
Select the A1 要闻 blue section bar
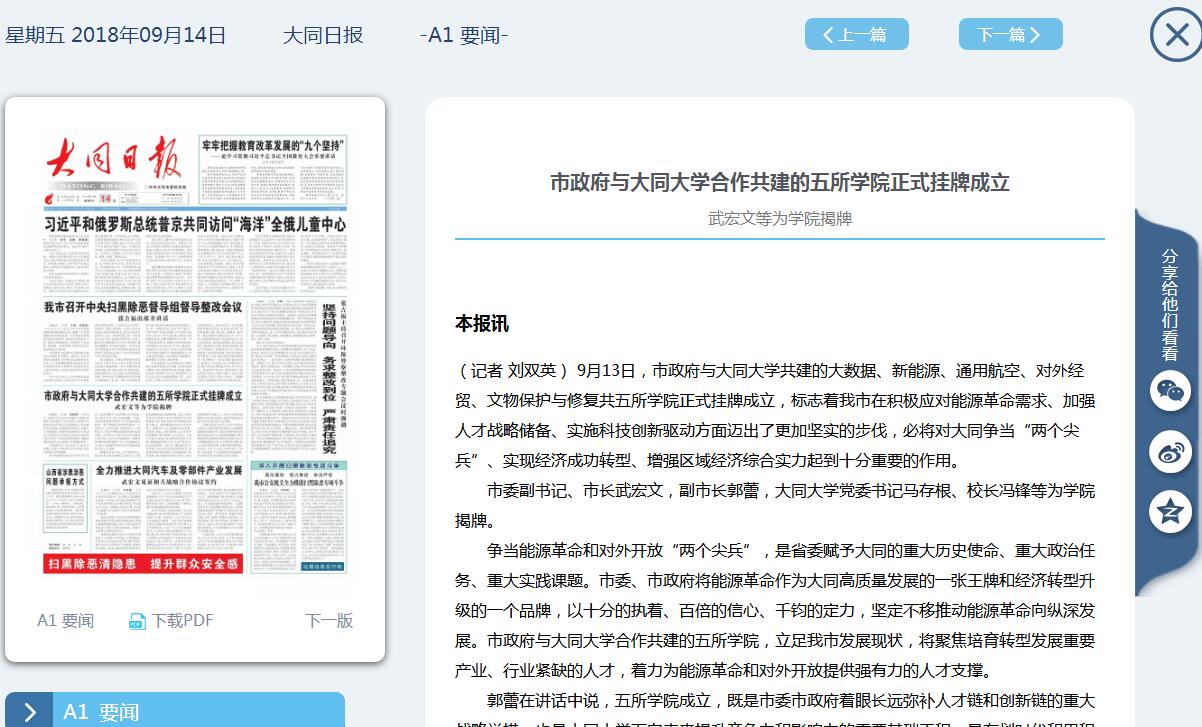(175, 710)
